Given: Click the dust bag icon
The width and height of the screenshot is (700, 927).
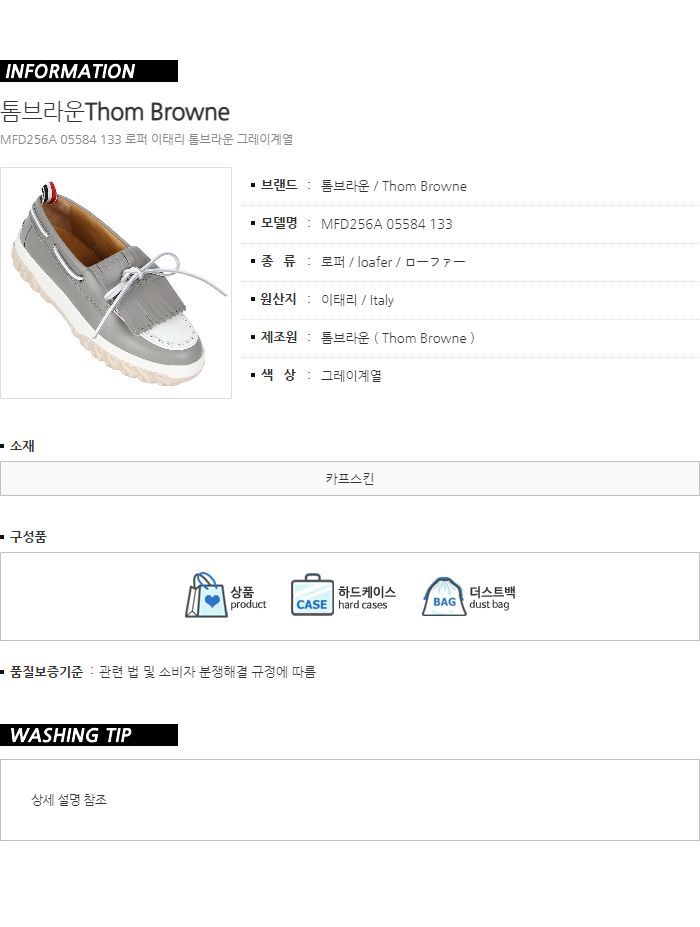Looking at the screenshot, I should (x=444, y=596).
